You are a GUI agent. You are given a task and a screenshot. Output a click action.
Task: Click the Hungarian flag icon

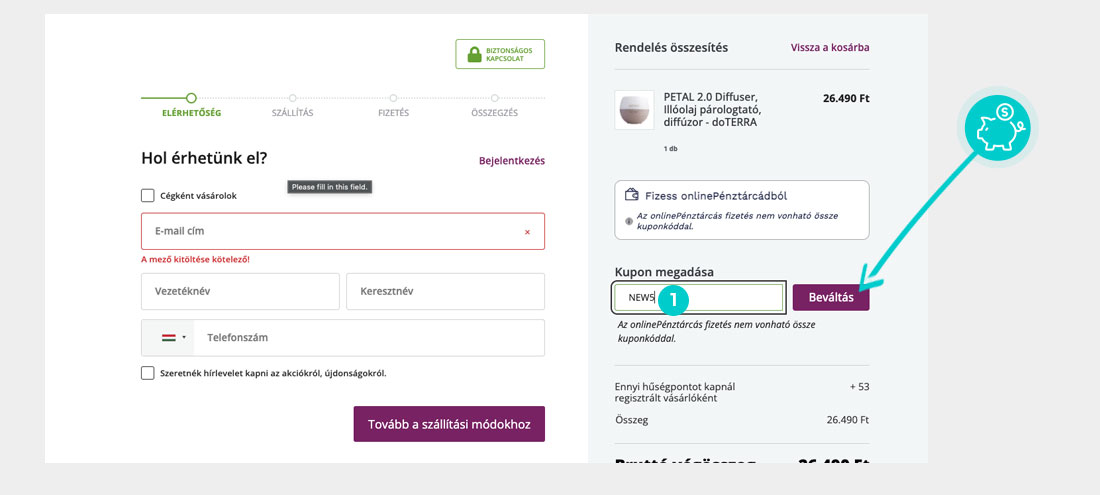point(169,338)
